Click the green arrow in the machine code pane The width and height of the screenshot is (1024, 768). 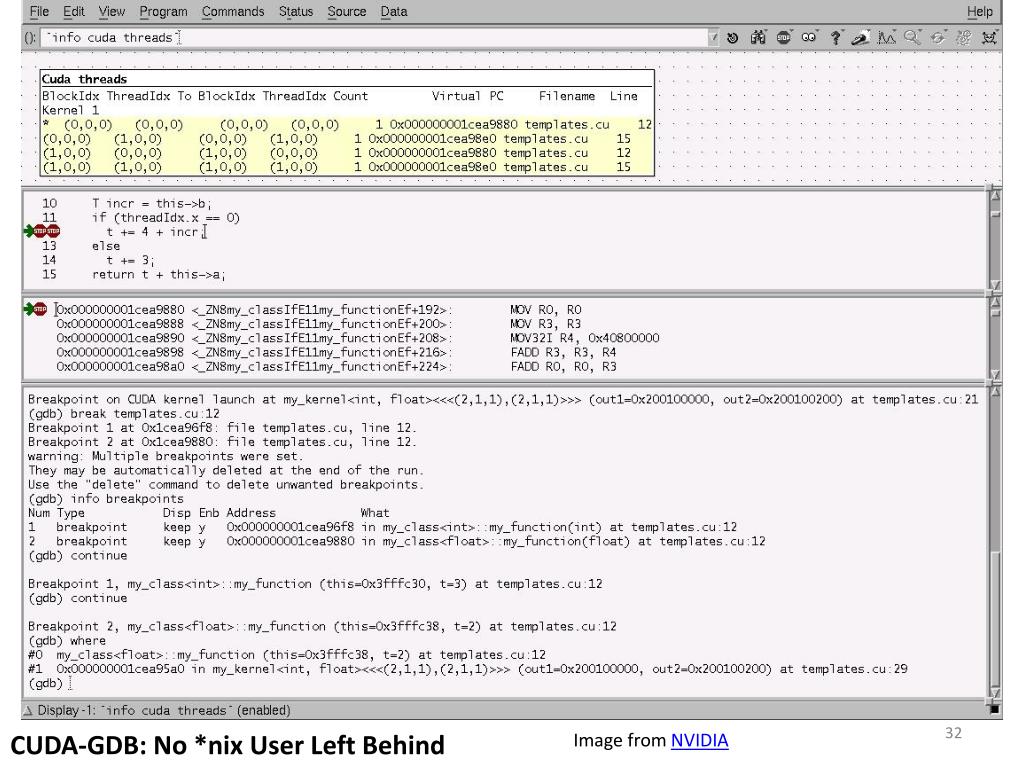(29, 309)
